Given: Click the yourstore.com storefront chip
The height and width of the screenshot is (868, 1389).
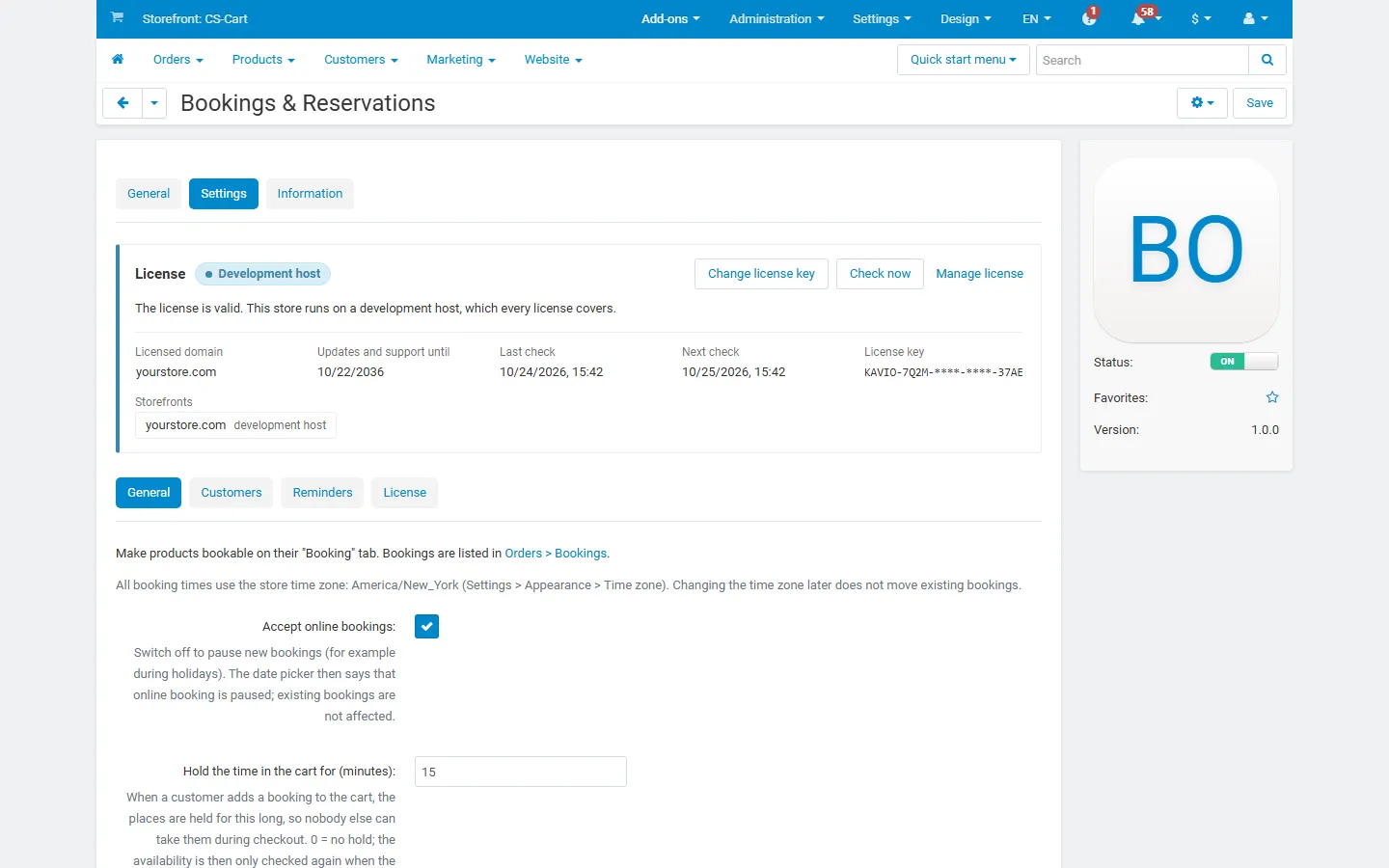Looking at the screenshot, I should pyautogui.click(x=235, y=425).
